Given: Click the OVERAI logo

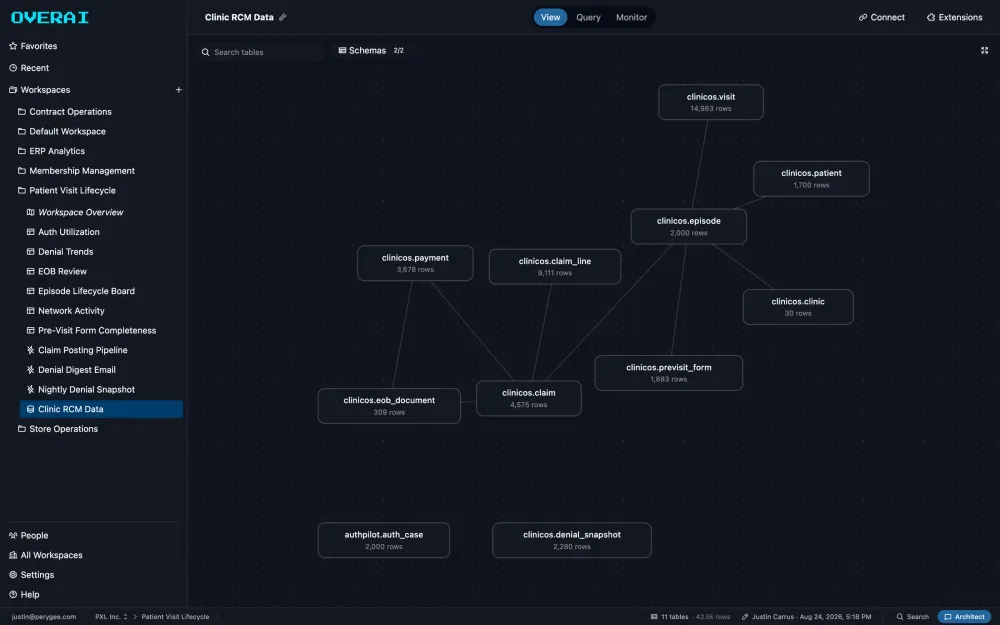Looking at the screenshot, I should point(50,17).
